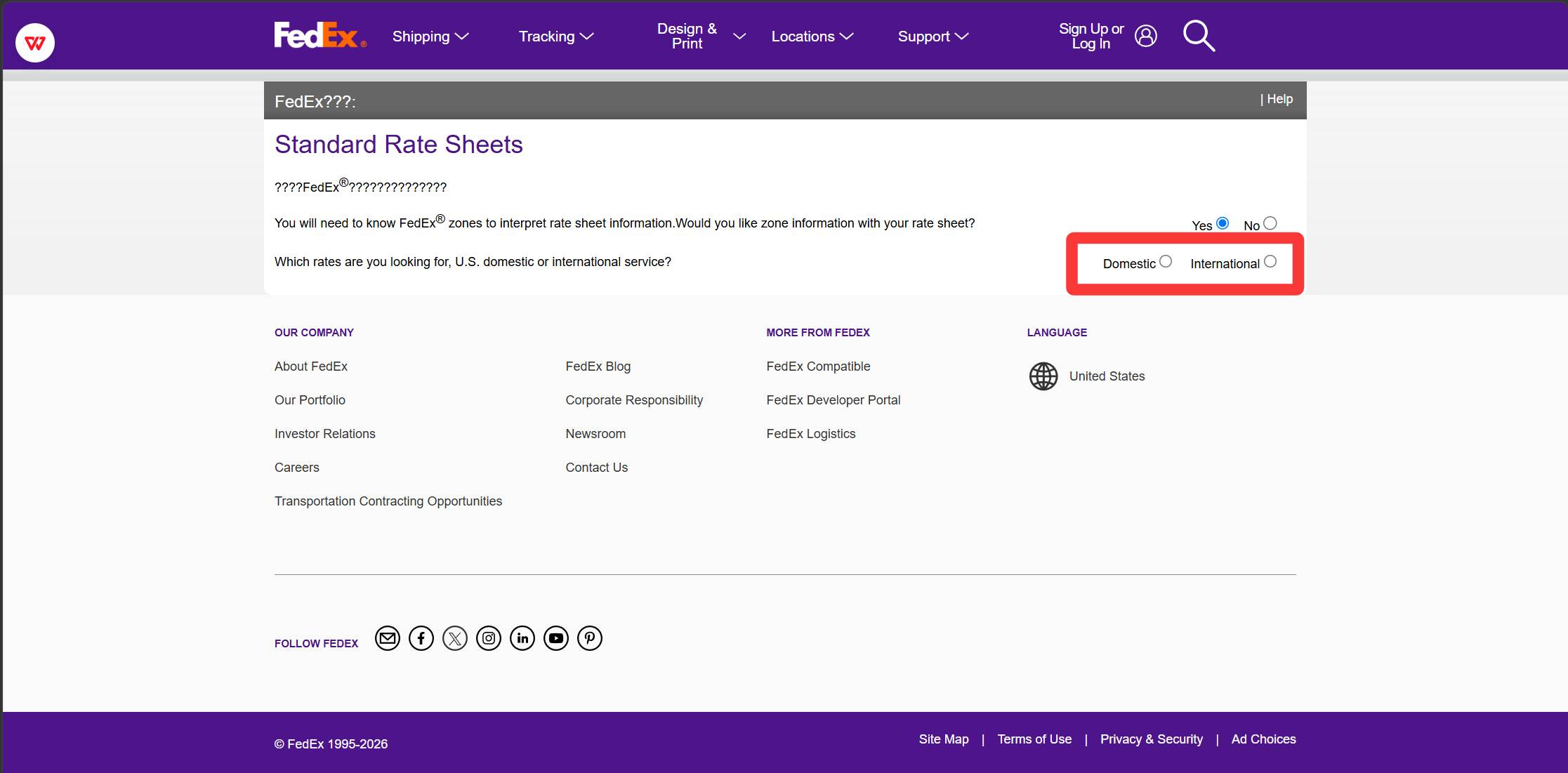Select No for zone information
Viewport: 1568px width, 773px height.
click(x=1270, y=223)
